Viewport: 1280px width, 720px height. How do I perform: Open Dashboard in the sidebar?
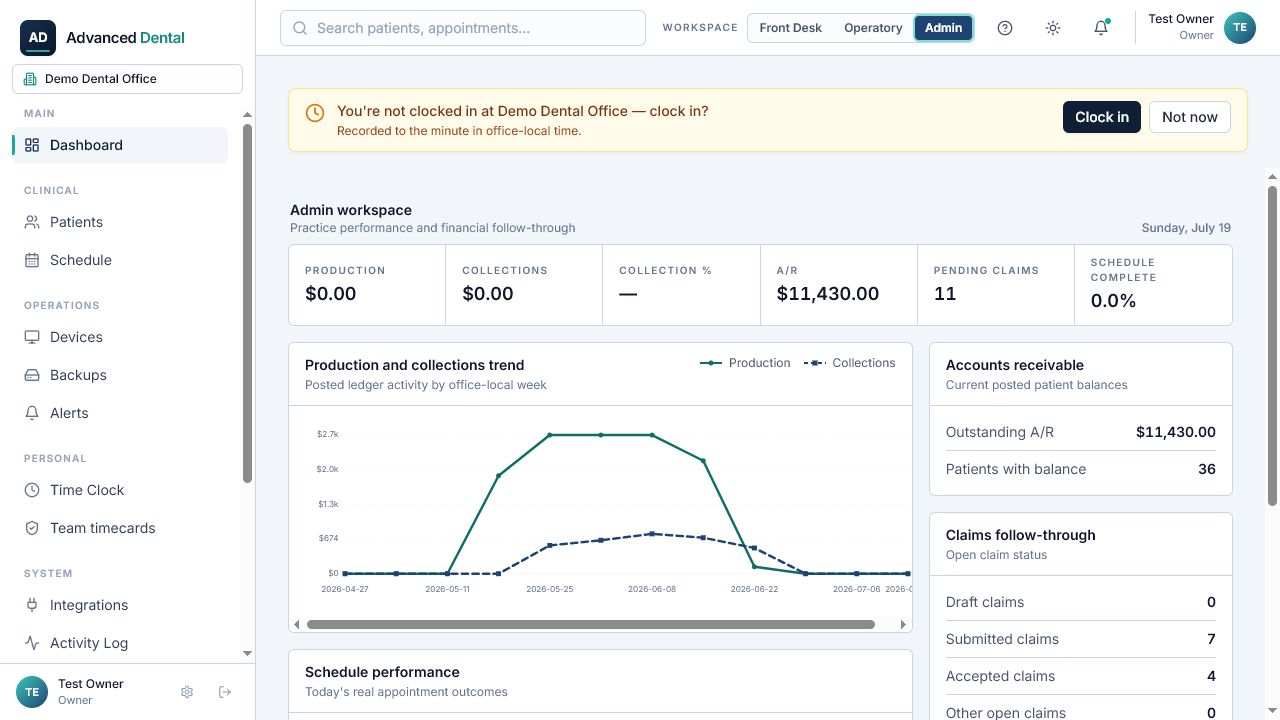tap(120, 145)
